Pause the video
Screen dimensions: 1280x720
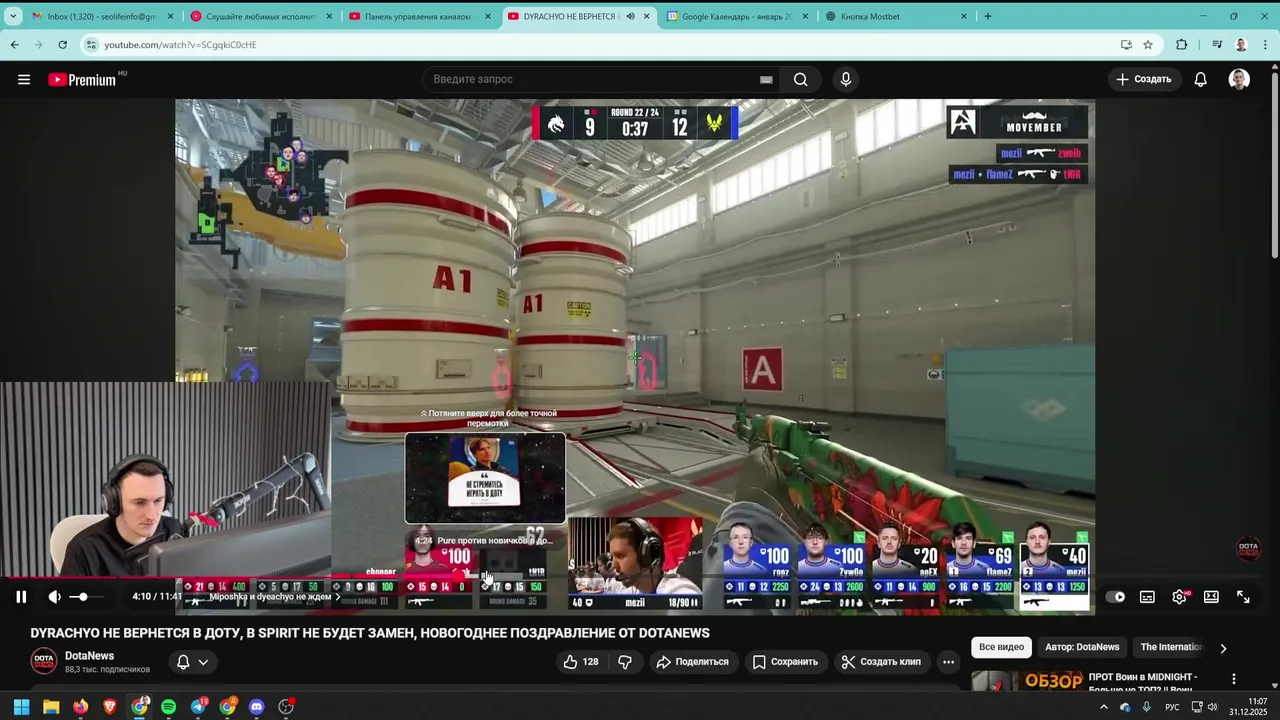[21, 597]
